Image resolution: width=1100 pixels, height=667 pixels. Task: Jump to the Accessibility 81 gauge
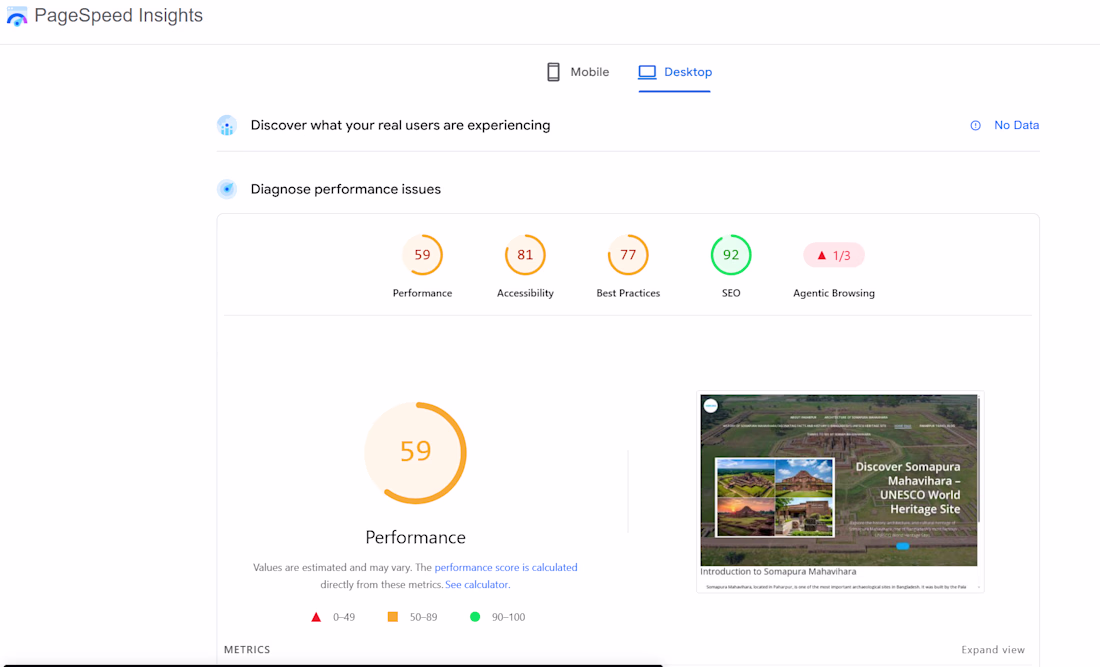[525, 255]
